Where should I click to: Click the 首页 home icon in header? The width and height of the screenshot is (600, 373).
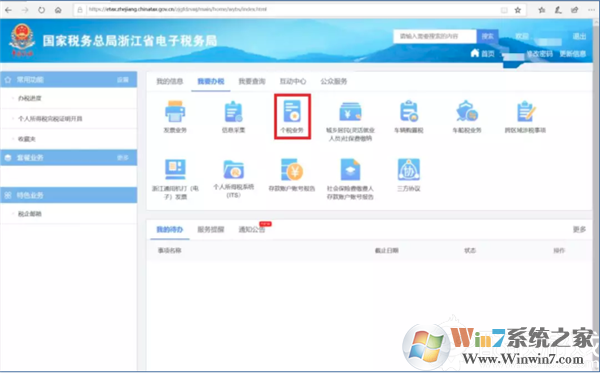[x=474, y=53]
